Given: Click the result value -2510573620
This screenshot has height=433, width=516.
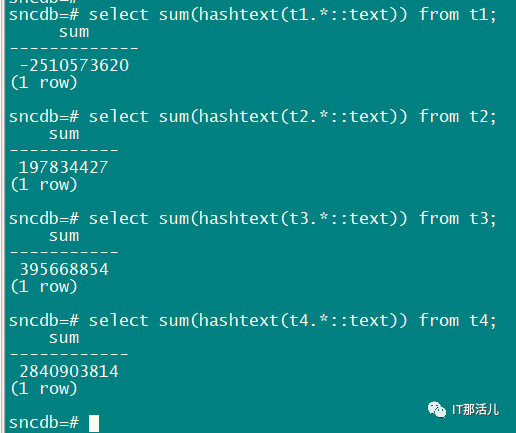Looking at the screenshot, I should pos(74,65).
